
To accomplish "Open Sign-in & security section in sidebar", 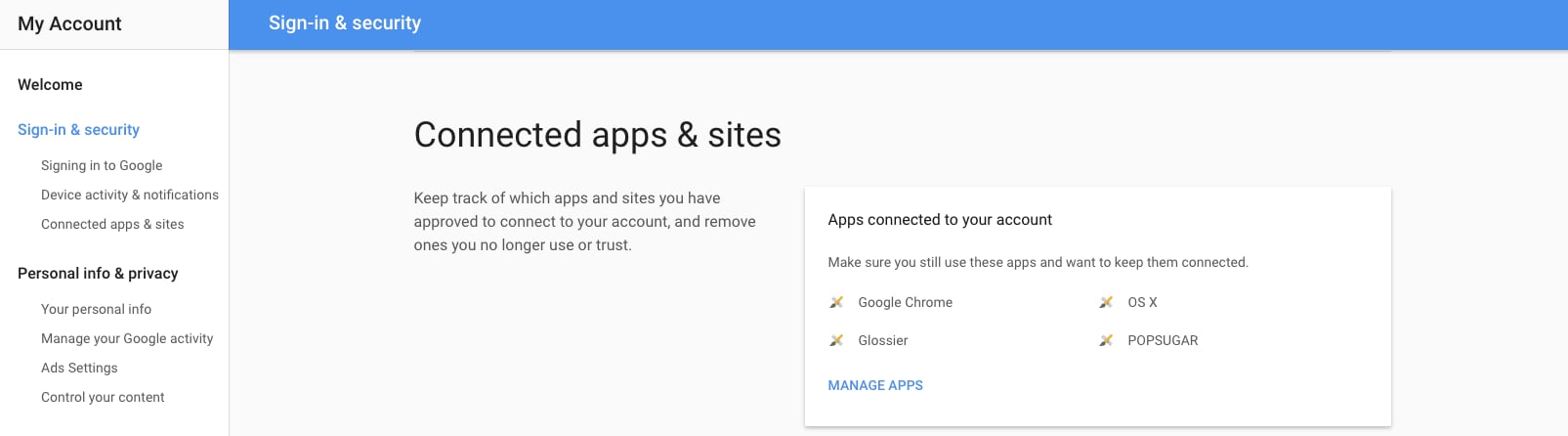I will coord(78,130).
